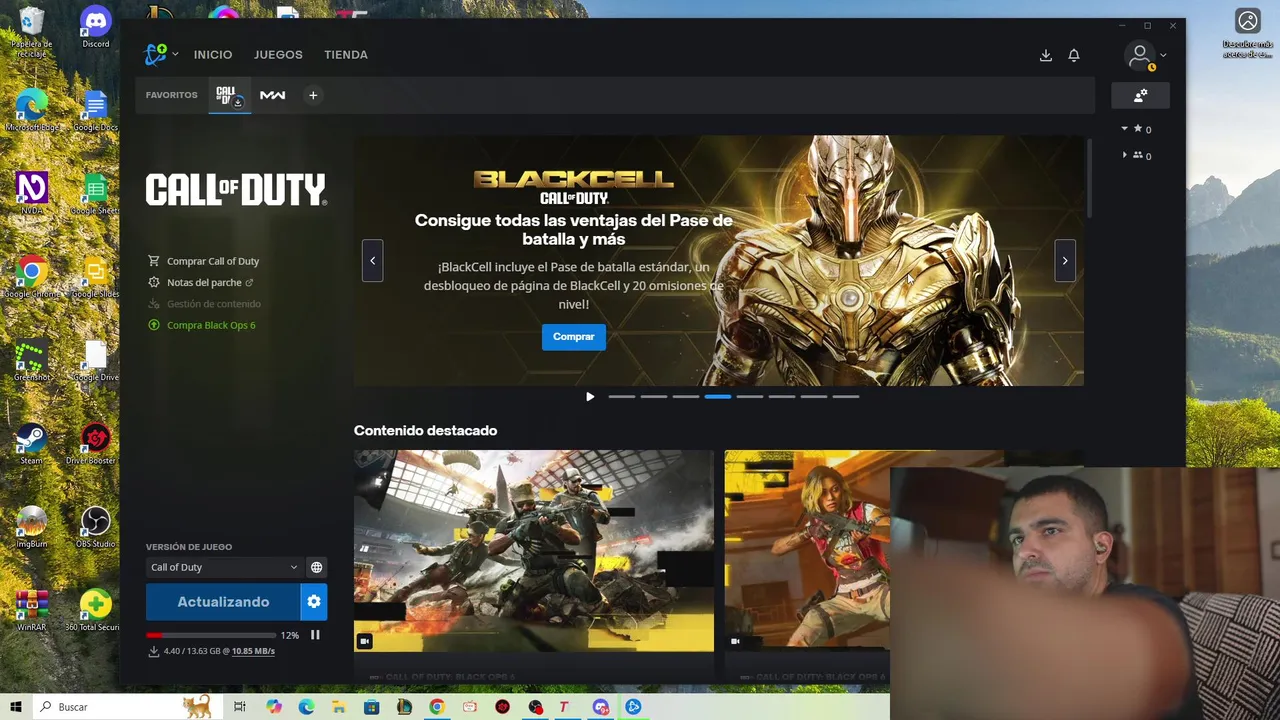Open the Discord desktop shortcut
The height and width of the screenshot is (720, 1280).
click(x=96, y=28)
